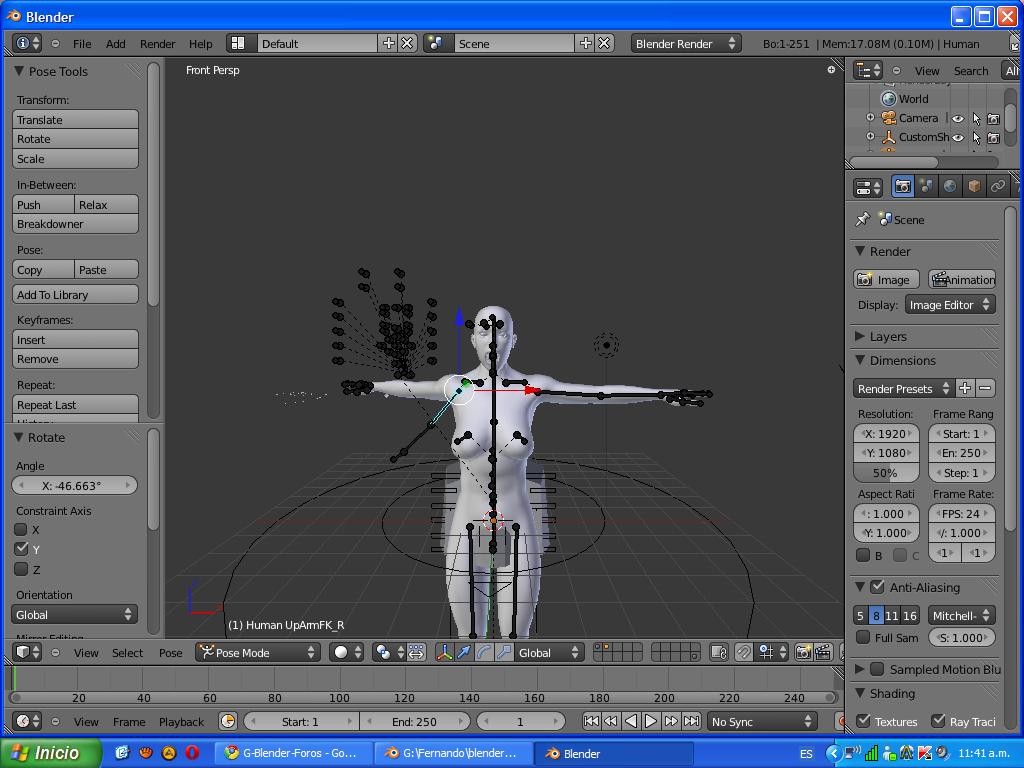Screen dimensions: 1024x768
Task: Click the Breakdowner button
Action: point(75,224)
